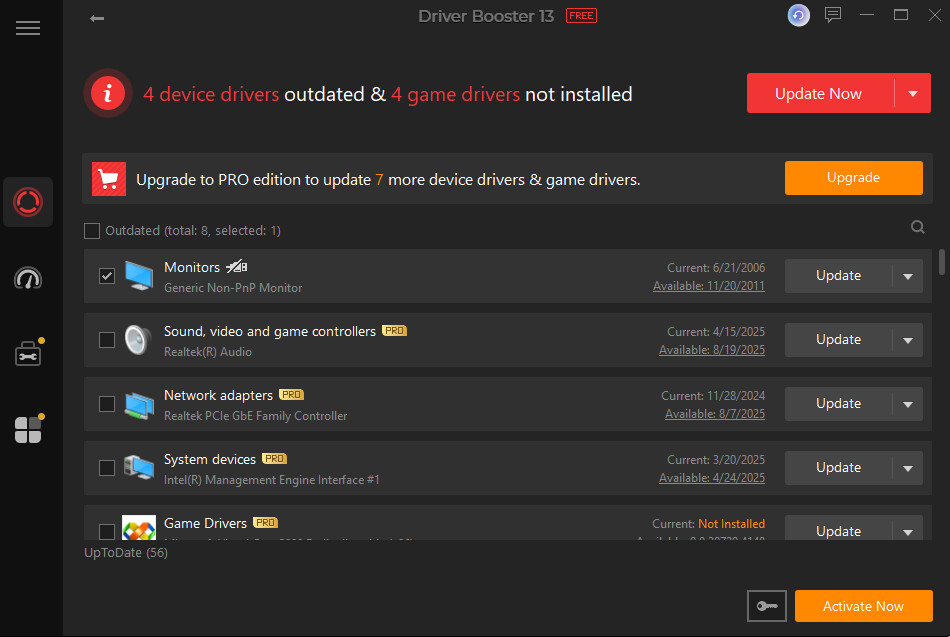Viewport: 950px width, 637px height.
Task: Open the hamburger menu in the sidebar
Action: pos(27,27)
